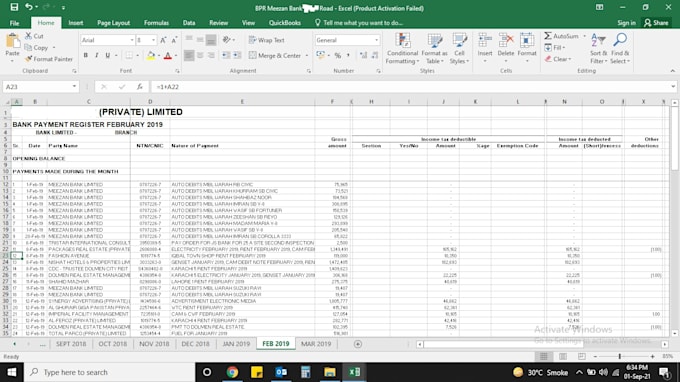The image size is (680, 382).
Task: Toggle Align Left
Action: tap(189, 56)
